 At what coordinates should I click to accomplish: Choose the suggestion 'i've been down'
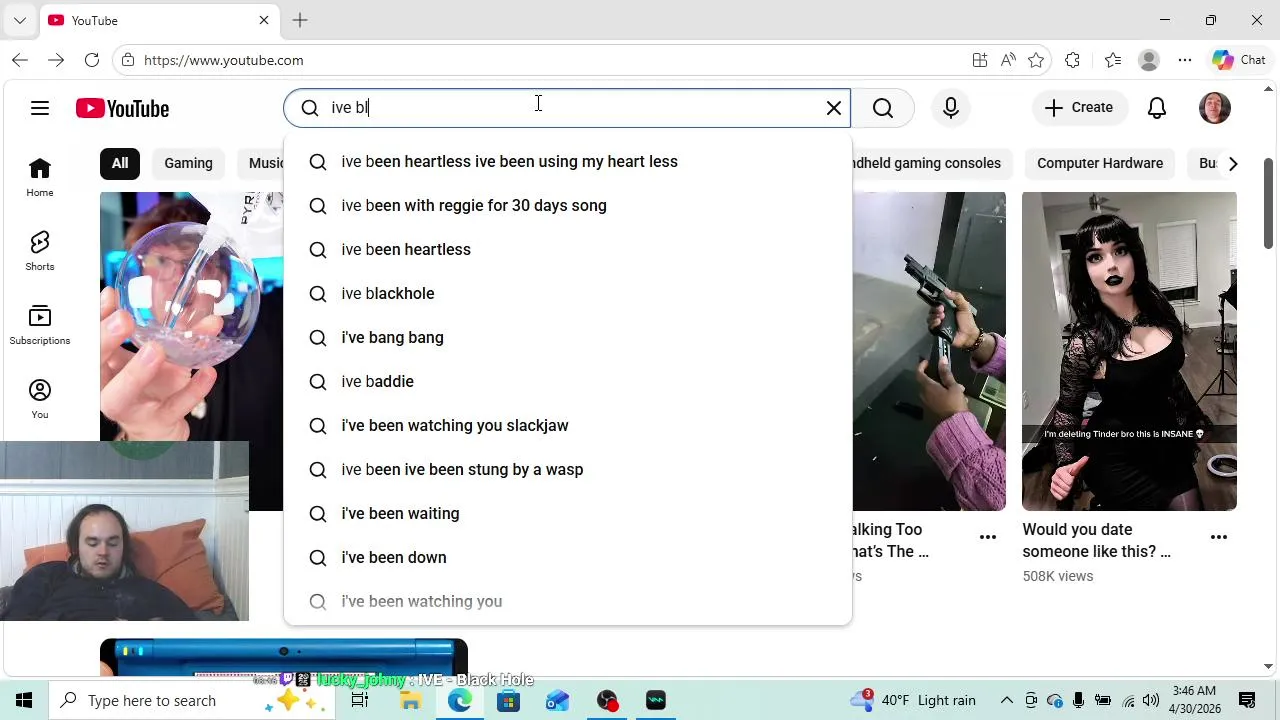tap(568, 557)
